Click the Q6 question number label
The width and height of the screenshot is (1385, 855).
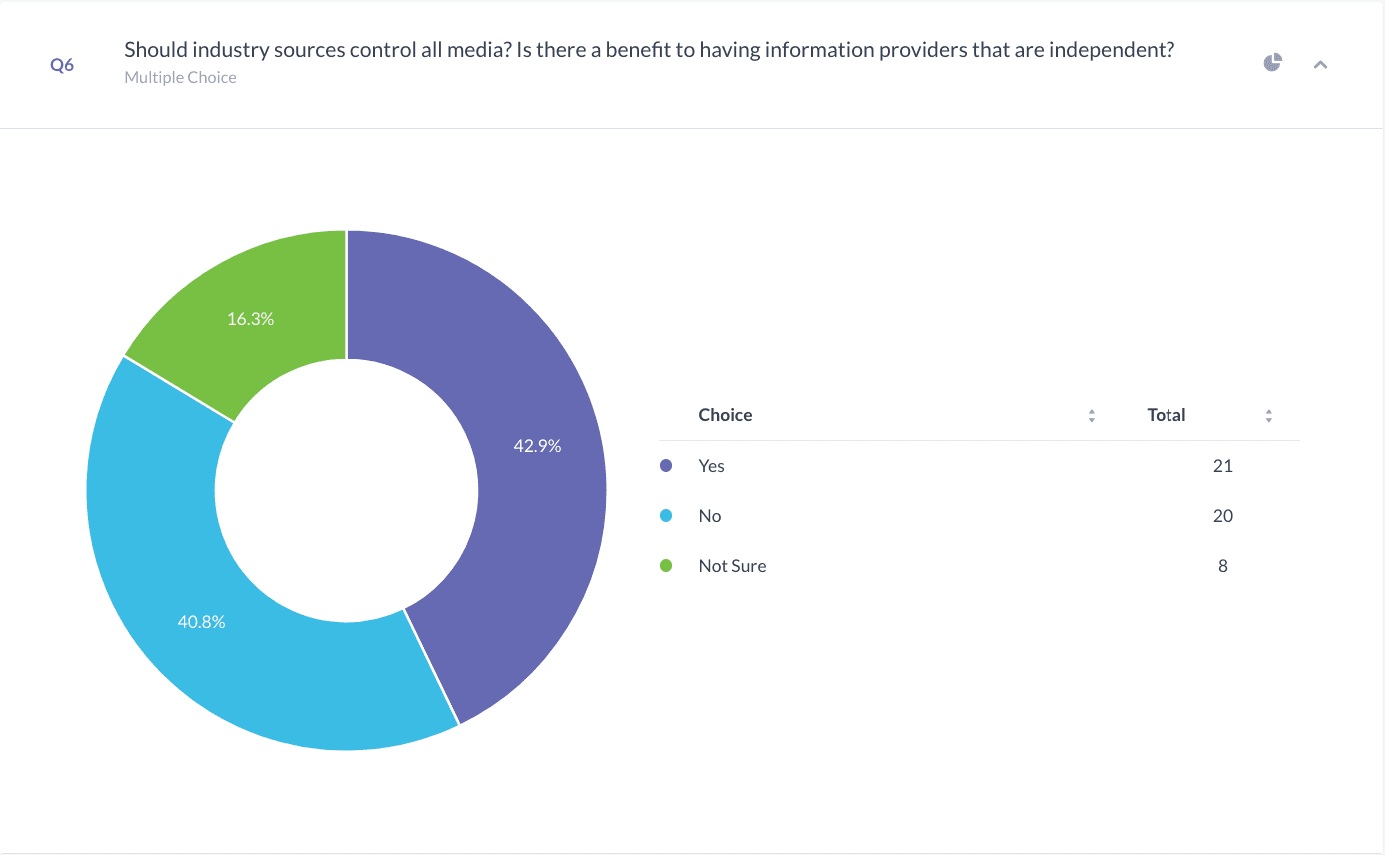62,65
